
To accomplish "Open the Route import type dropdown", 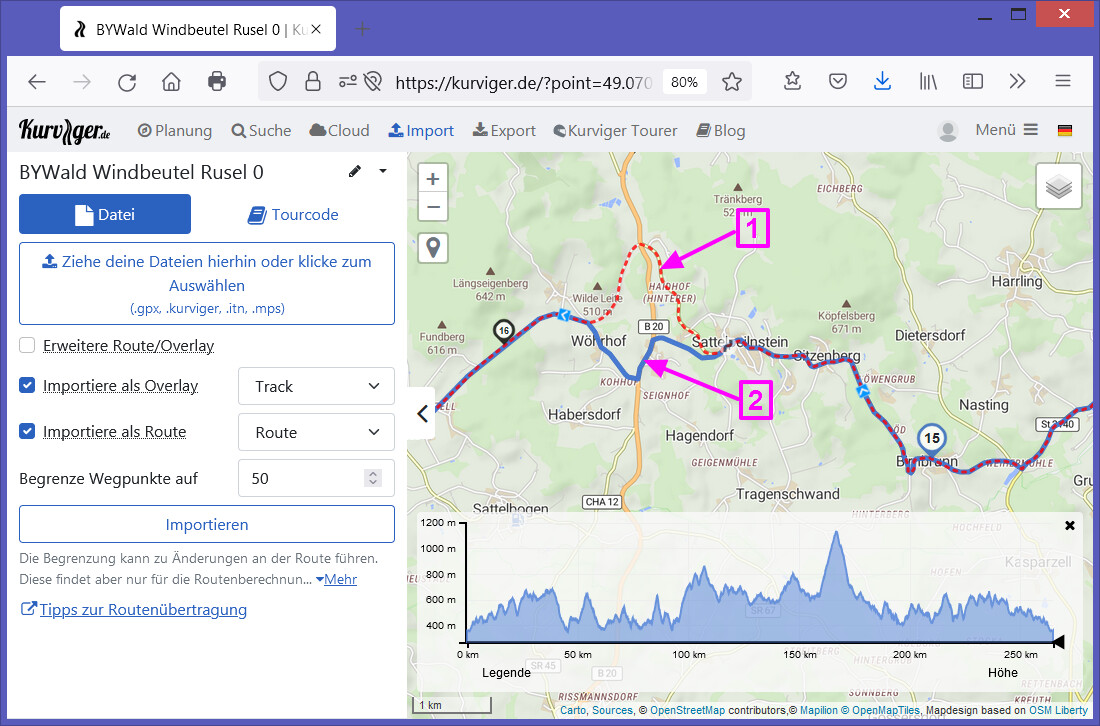I will pos(316,432).
